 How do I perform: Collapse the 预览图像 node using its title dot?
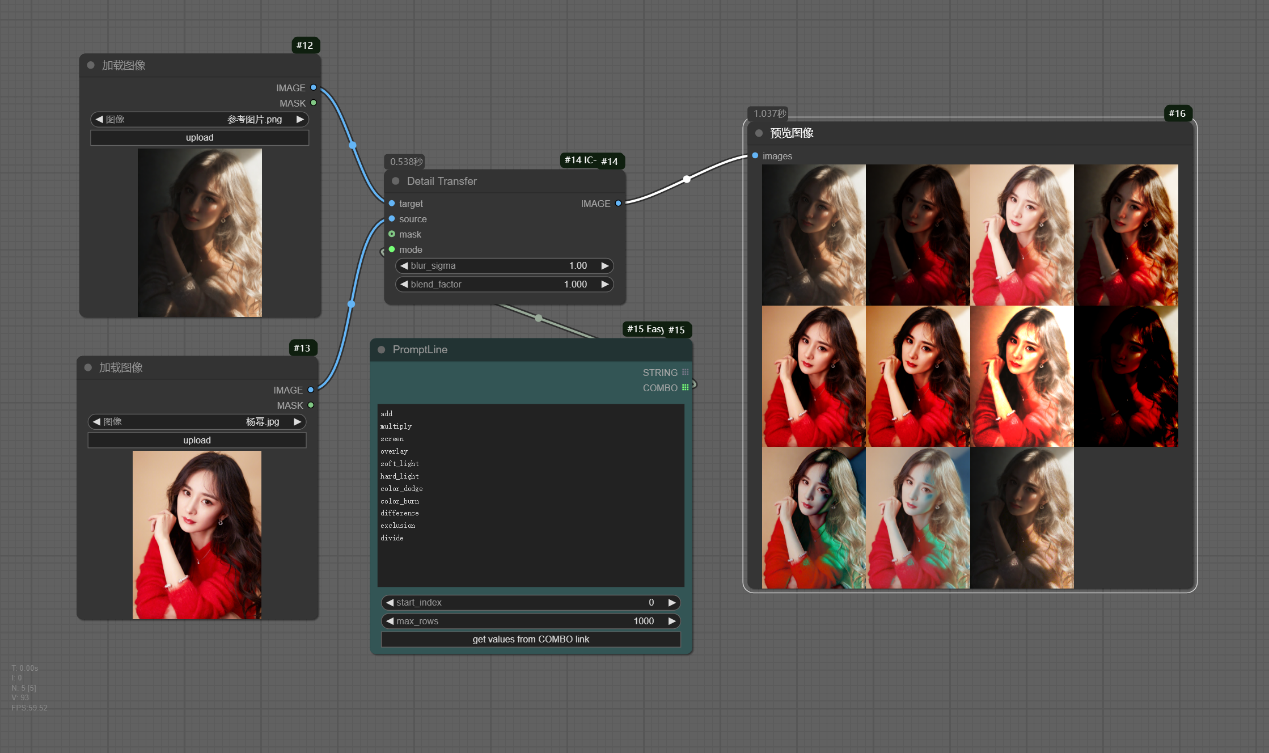(759, 133)
